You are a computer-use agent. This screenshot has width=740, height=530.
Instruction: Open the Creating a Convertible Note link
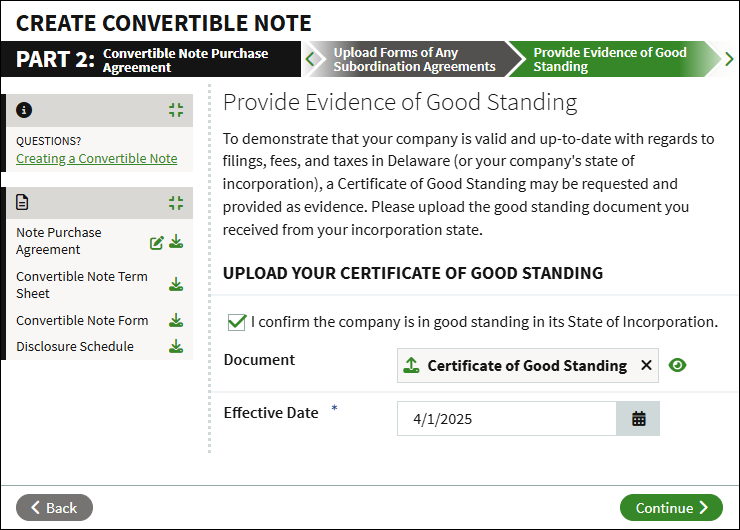pyautogui.click(x=97, y=159)
